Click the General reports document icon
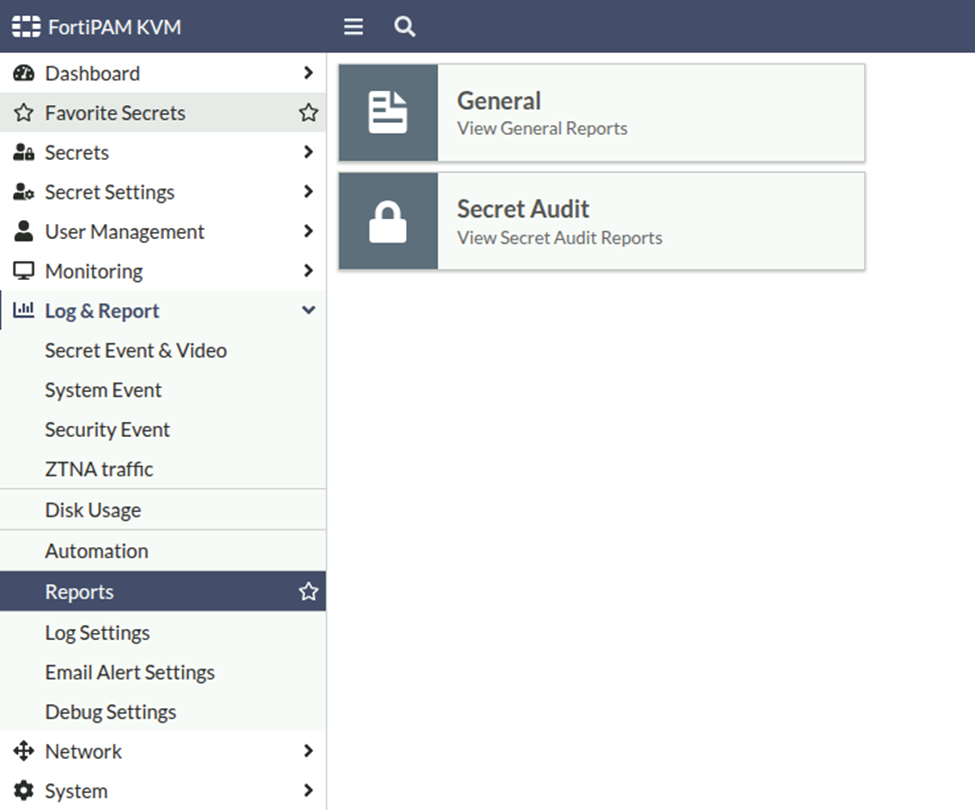This screenshot has width=975, height=810. click(x=388, y=113)
